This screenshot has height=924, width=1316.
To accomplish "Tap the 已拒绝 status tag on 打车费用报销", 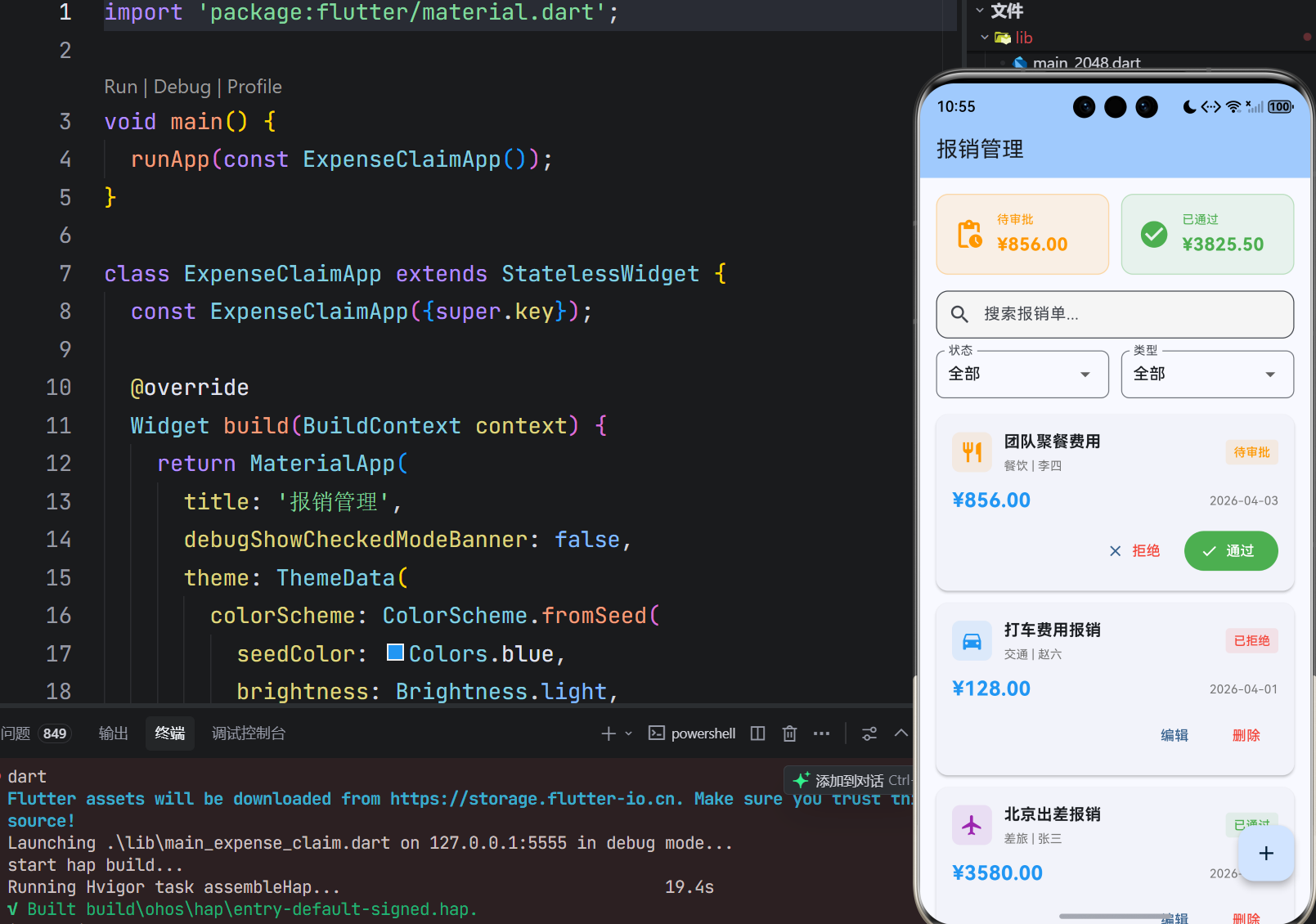I will pyautogui.click(x=1251, y=641).
